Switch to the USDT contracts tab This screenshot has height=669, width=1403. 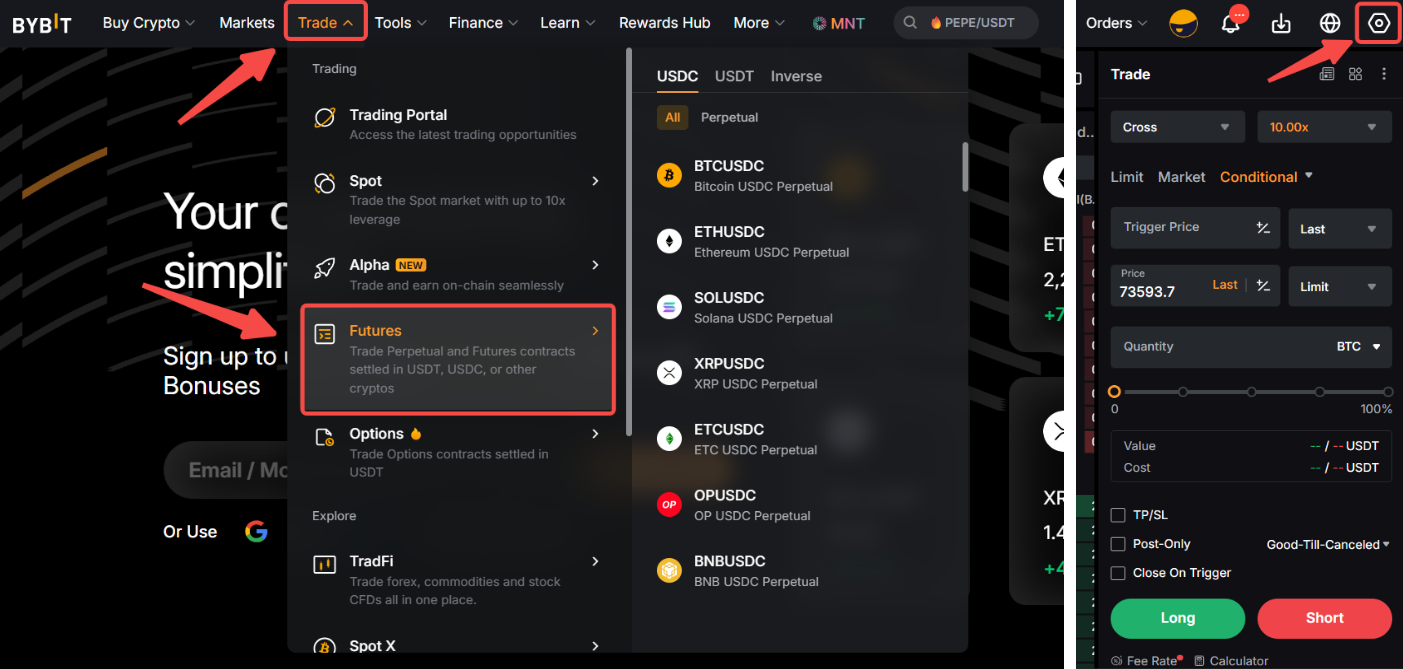coord(734,76)
